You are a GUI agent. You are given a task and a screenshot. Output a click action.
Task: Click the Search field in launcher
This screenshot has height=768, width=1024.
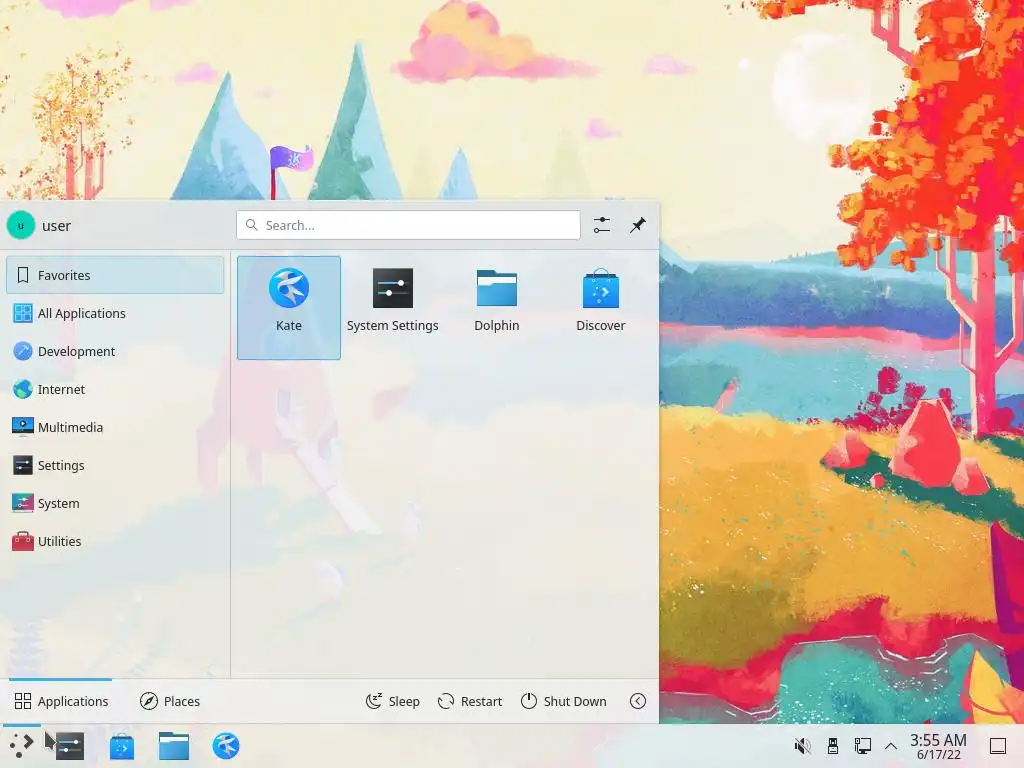click(x=408, y=225)
